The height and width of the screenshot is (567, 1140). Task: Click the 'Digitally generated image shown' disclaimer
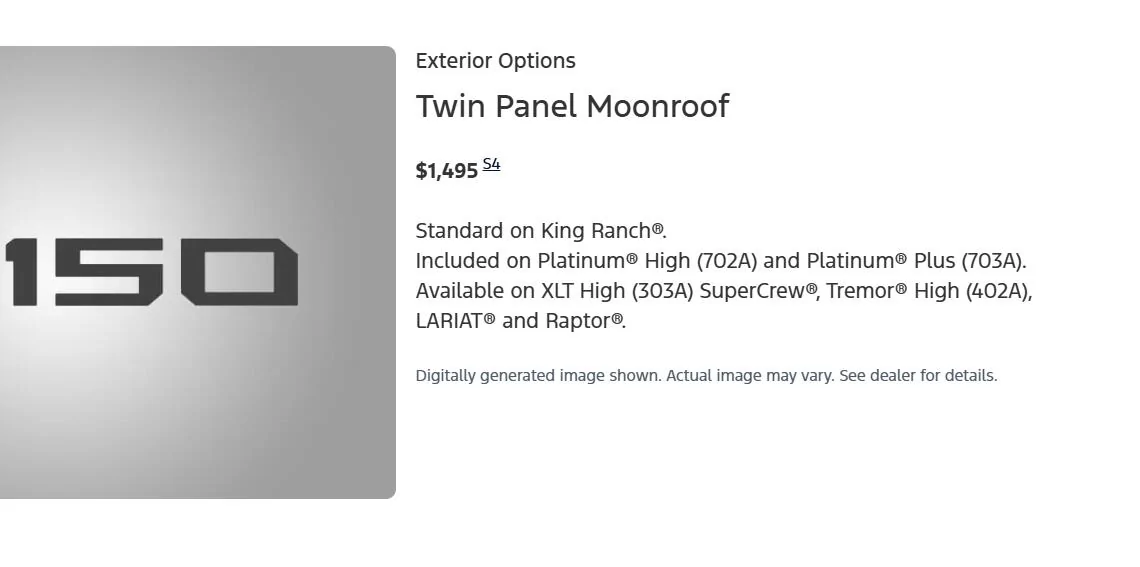tap(537, 376)
